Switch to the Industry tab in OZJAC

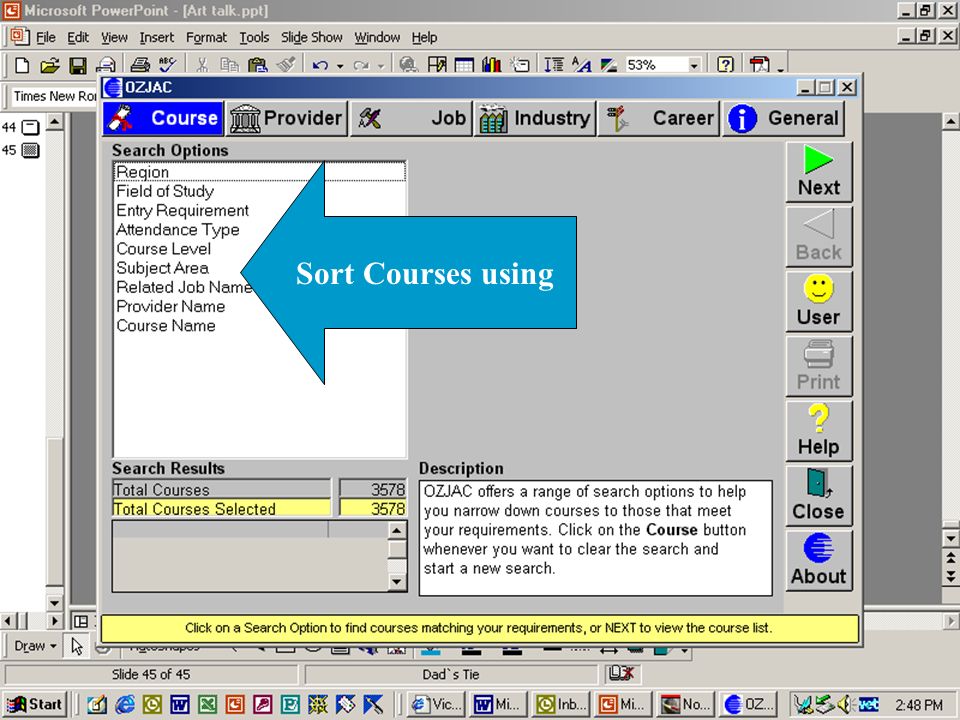coord(534,118)
